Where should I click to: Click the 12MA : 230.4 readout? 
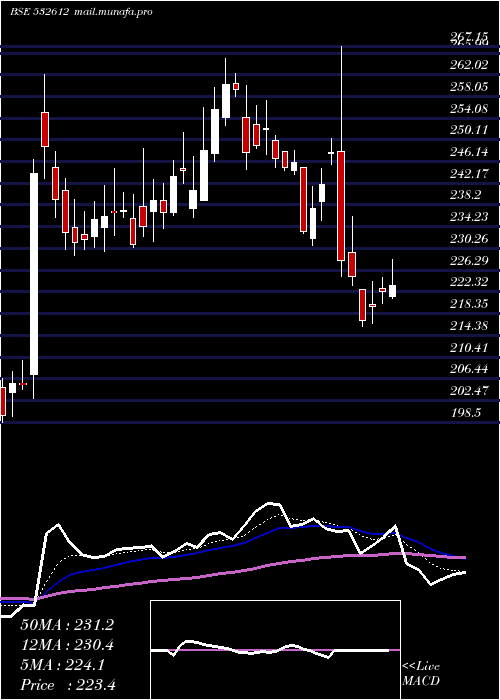point(67,645)
